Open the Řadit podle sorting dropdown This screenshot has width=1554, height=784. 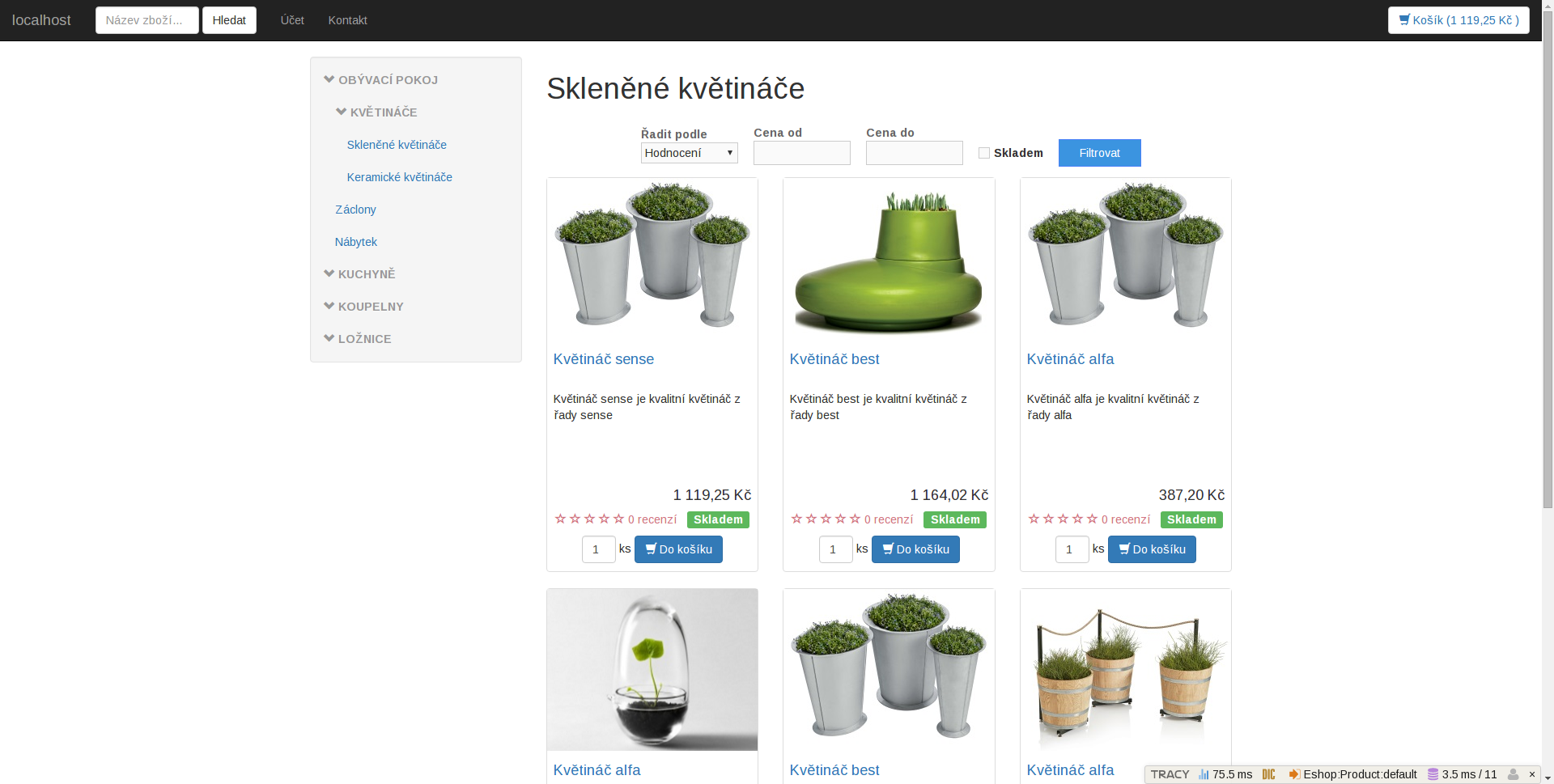coord(689,152)
